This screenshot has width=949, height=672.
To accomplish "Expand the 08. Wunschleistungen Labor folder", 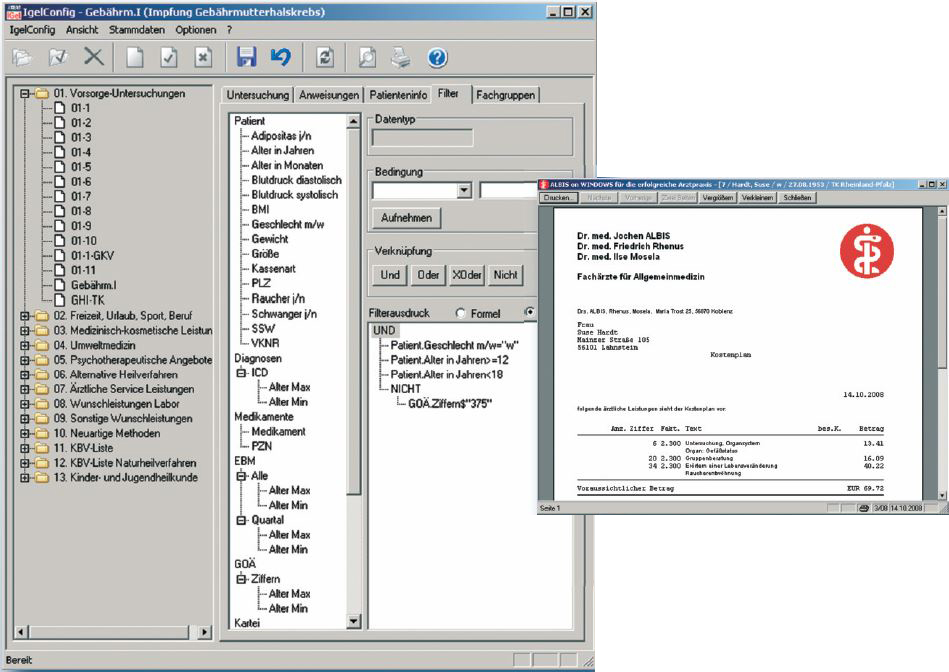I will pos(25,404).
